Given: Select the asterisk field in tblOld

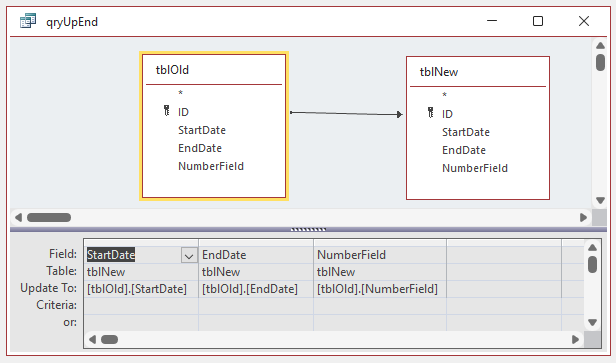Looking at the screenshot, I should click(x=180, y=94).
